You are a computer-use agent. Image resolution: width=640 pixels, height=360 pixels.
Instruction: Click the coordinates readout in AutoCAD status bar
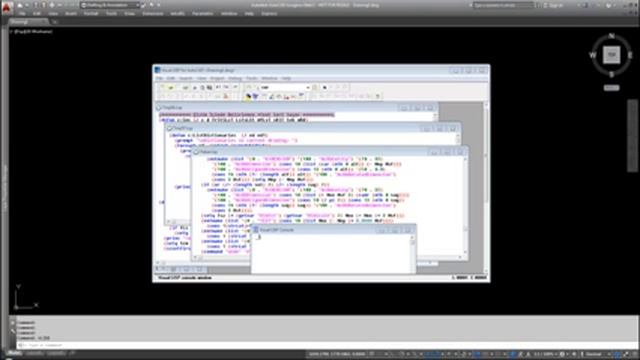337,354
